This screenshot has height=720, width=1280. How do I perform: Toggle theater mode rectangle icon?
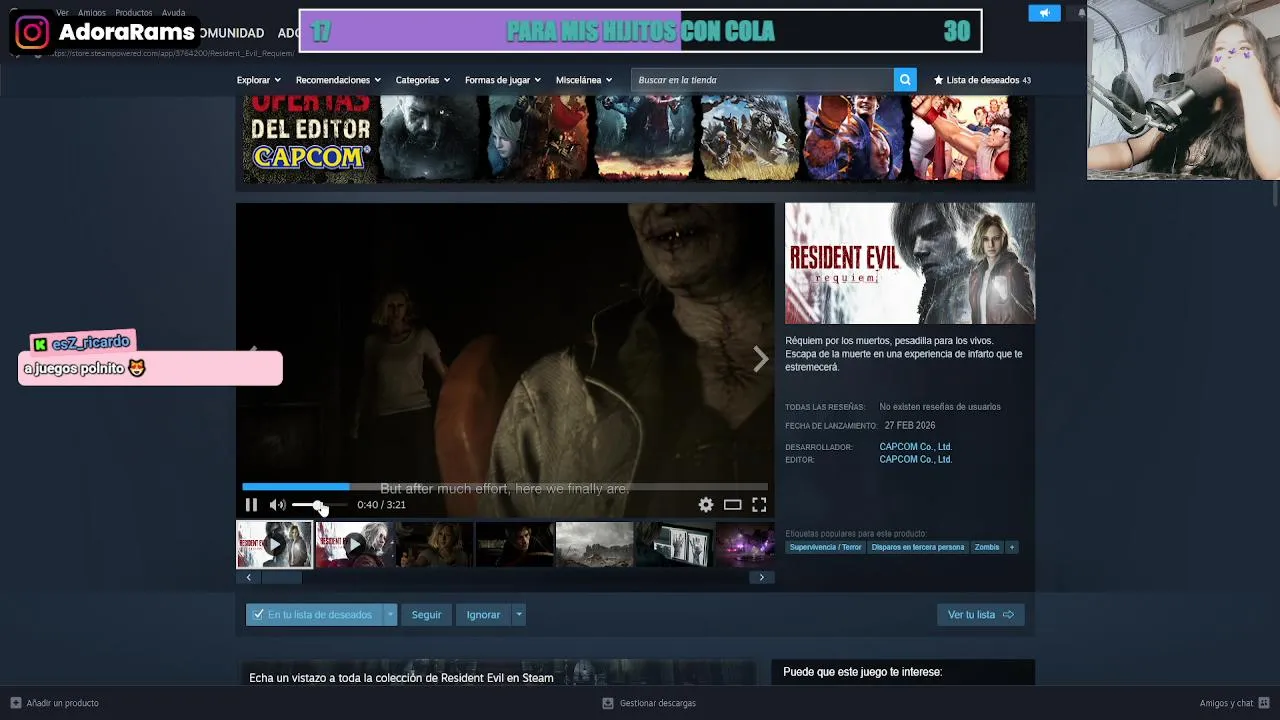tap(733, 505)
